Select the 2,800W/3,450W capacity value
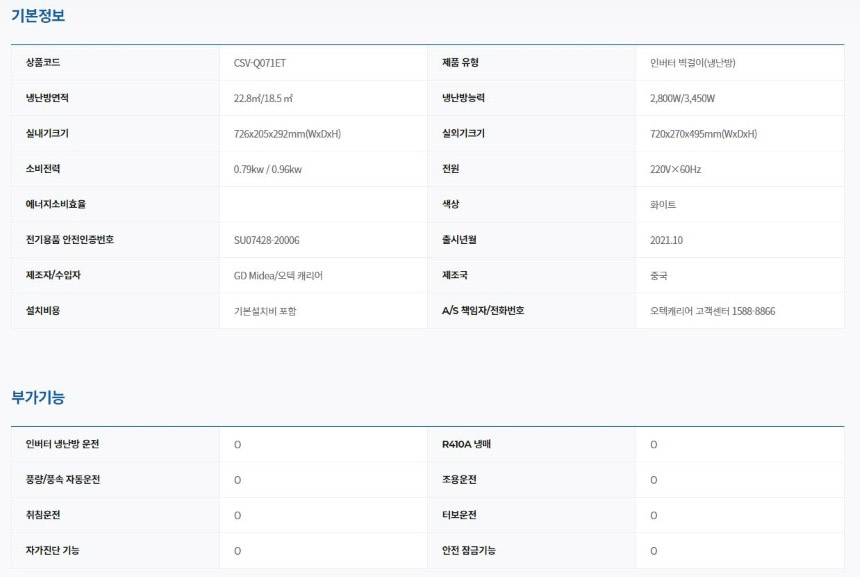Viewport: 860px width, 577px height. [682, 98]
